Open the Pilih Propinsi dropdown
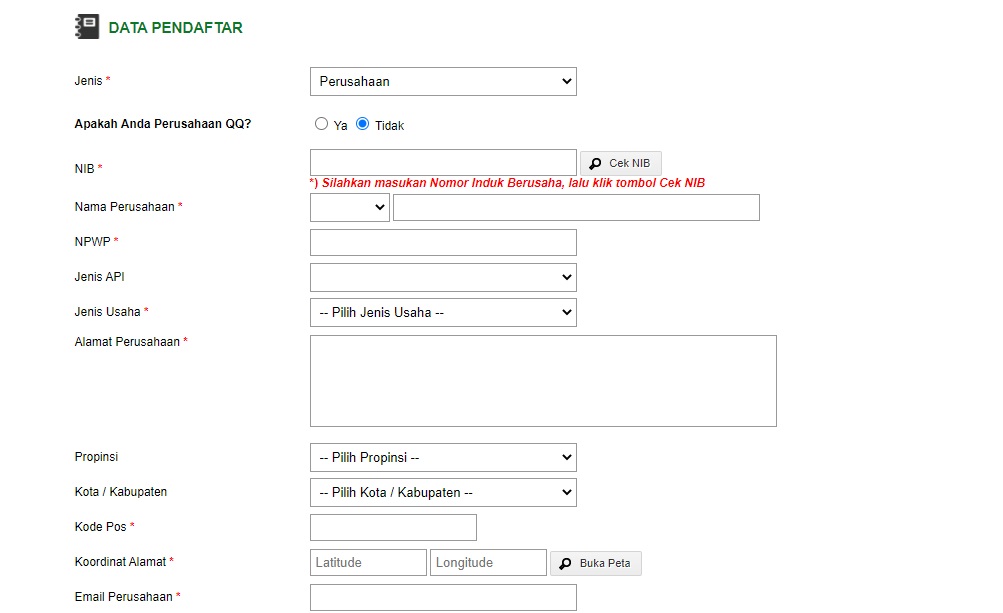The image size is (1003, 613). [443, 458]
